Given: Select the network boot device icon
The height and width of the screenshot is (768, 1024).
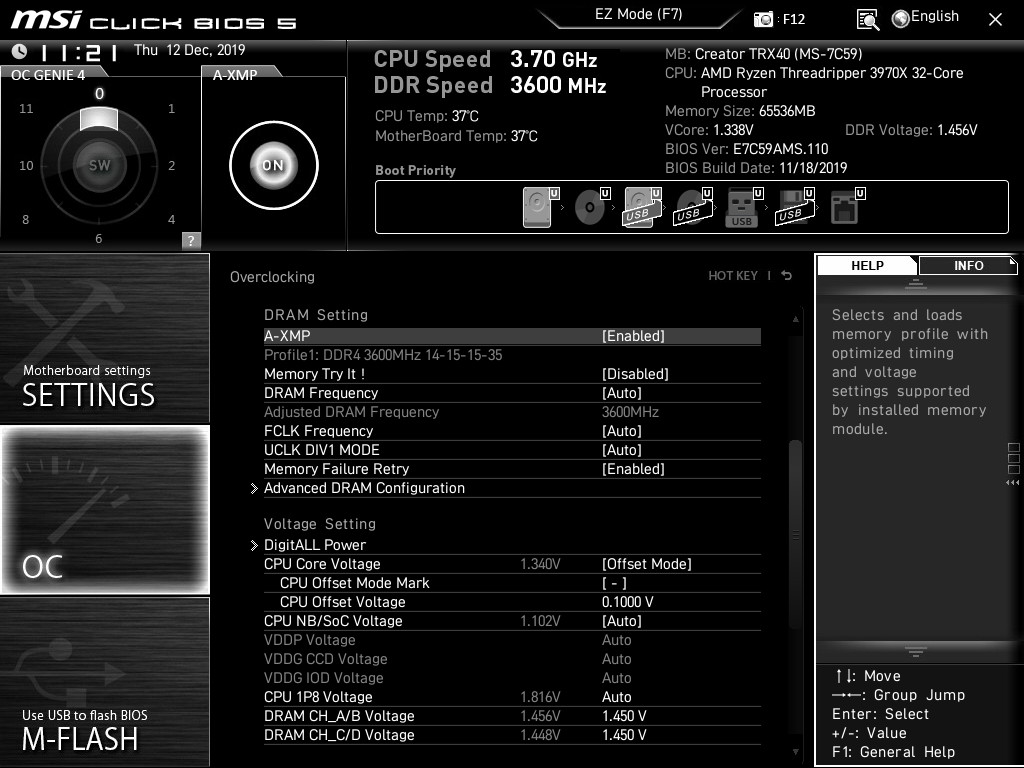Looking at the screenshot, I should tap(847, 207).
